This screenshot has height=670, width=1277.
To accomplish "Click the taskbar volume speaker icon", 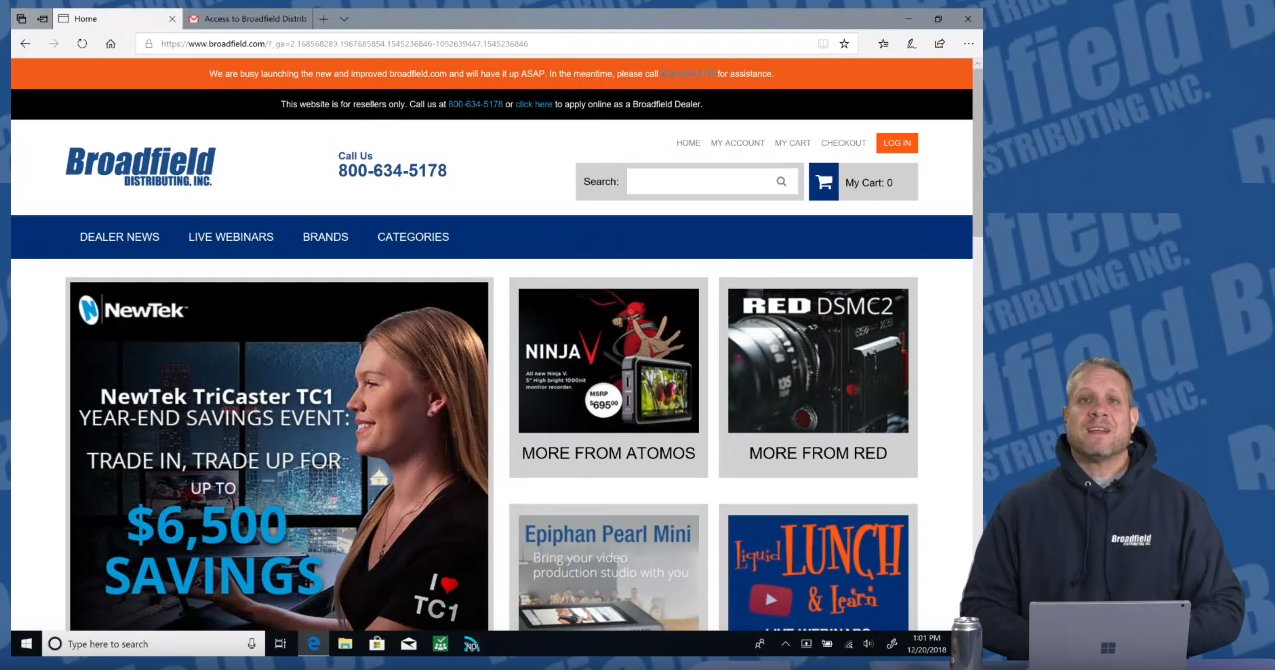I will tap(867, 644).
